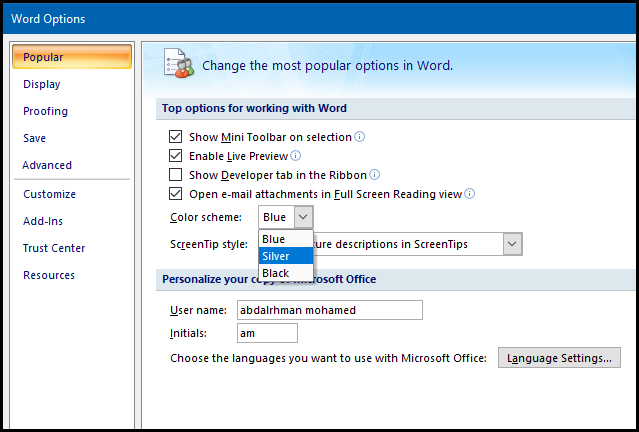Choose Black from the color scheme list
The height and width of the screenshot is (432, 639).
coord(286,273)
